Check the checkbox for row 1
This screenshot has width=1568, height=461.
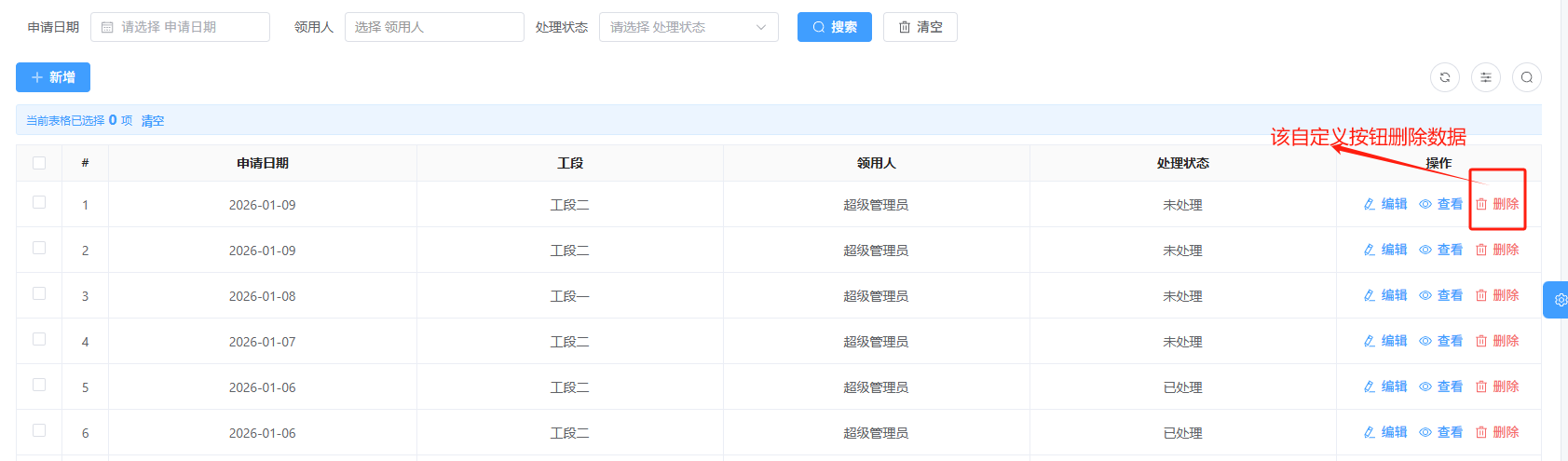tap(39, 202)
